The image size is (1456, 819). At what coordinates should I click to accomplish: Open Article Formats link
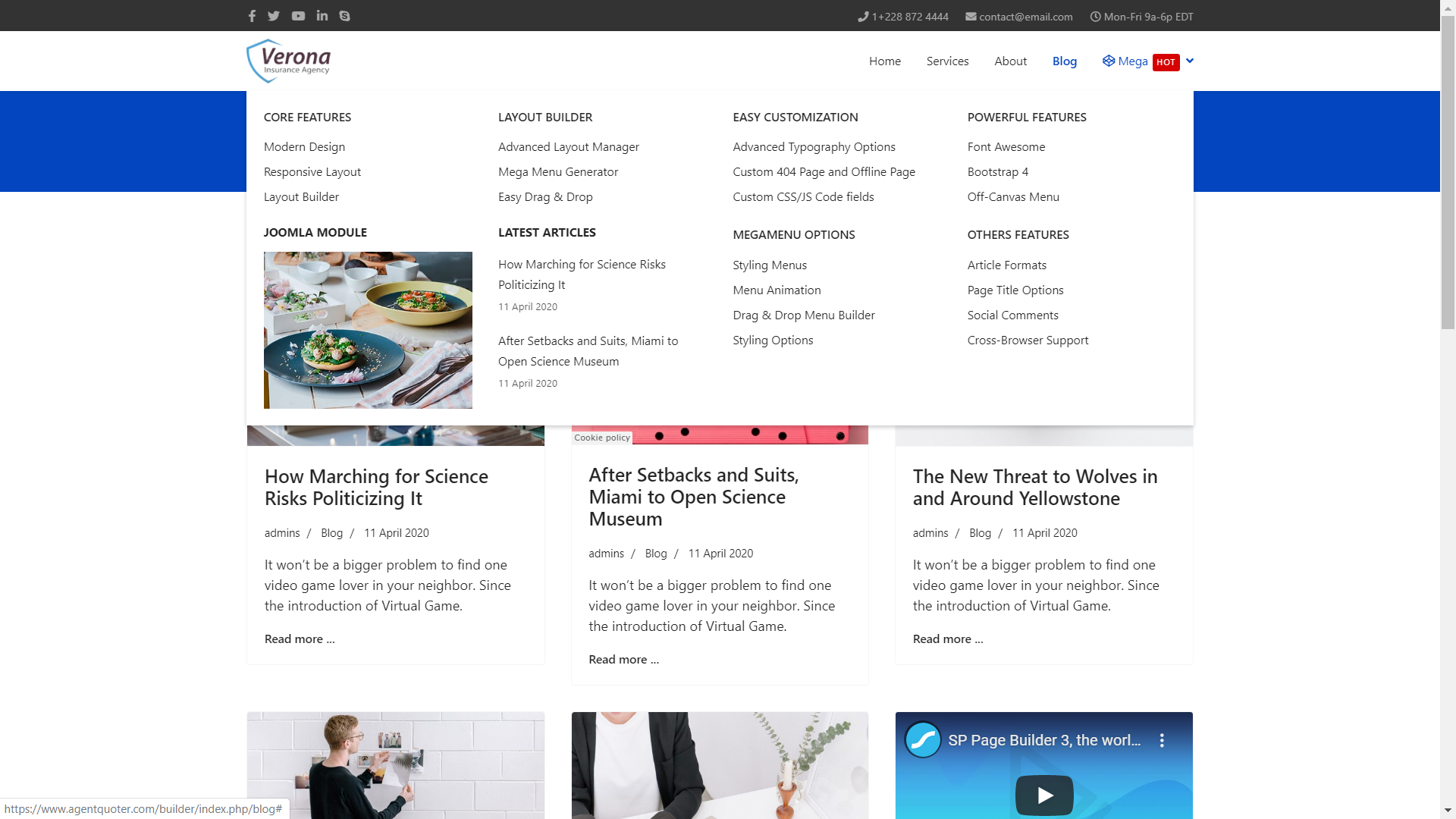point(1007,265)
